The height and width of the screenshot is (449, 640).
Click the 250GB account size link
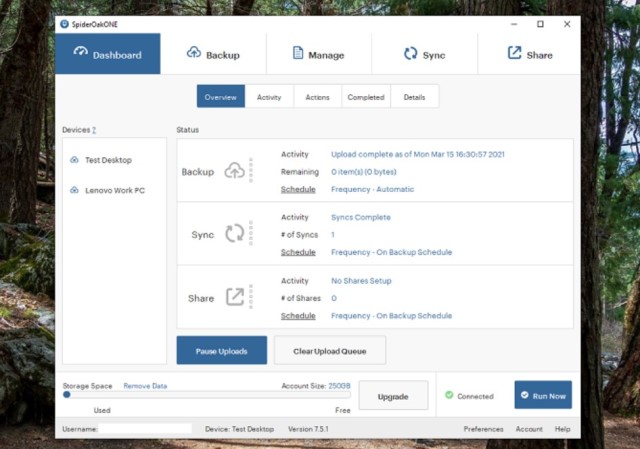(339, 386)
